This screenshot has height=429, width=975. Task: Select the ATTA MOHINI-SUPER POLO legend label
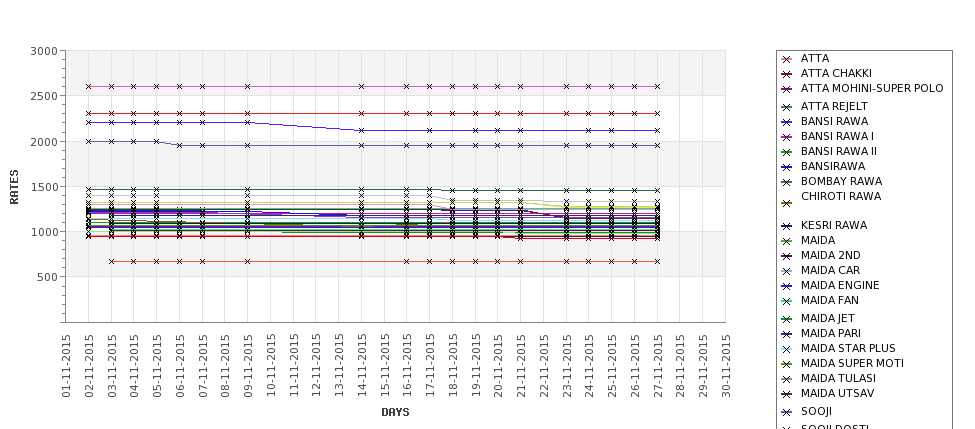click(x=872, y=88)
